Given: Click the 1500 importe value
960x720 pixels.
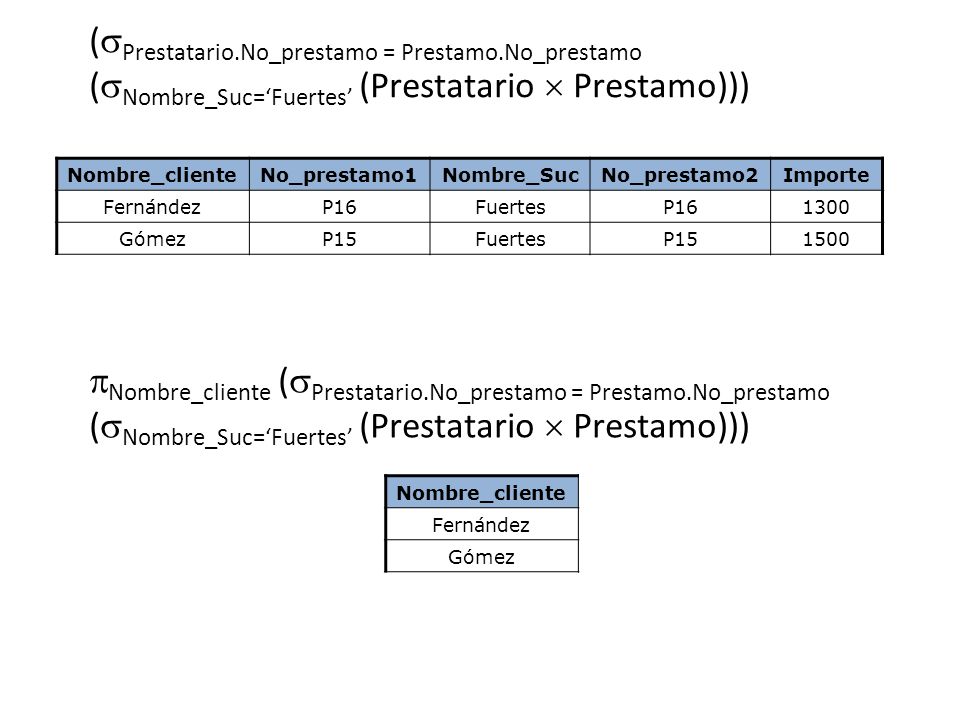Looking at the screenshot, I should coord(826,239).
